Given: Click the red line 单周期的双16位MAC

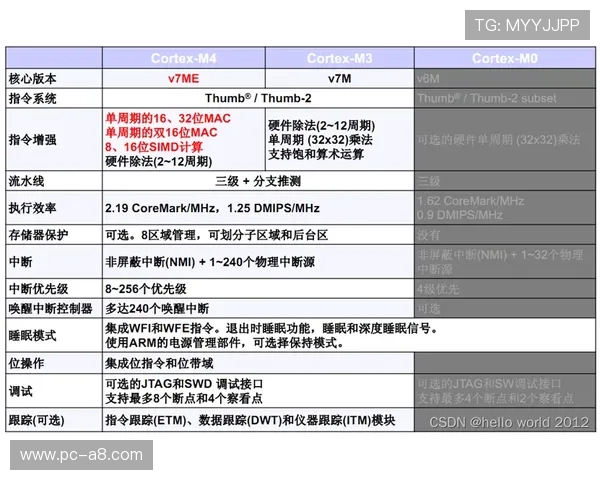Looking at the screenshot, I should pos(161,132).
